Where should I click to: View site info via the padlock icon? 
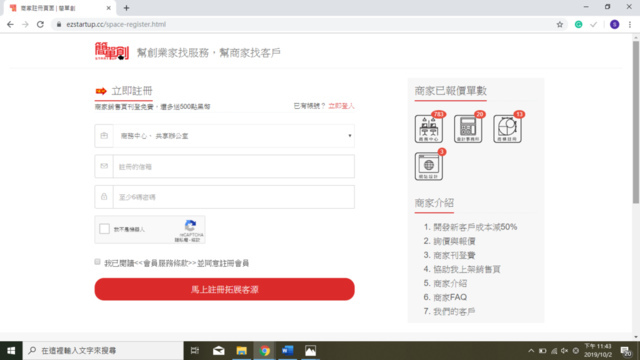pyautogui.click(x=59, y=24)
